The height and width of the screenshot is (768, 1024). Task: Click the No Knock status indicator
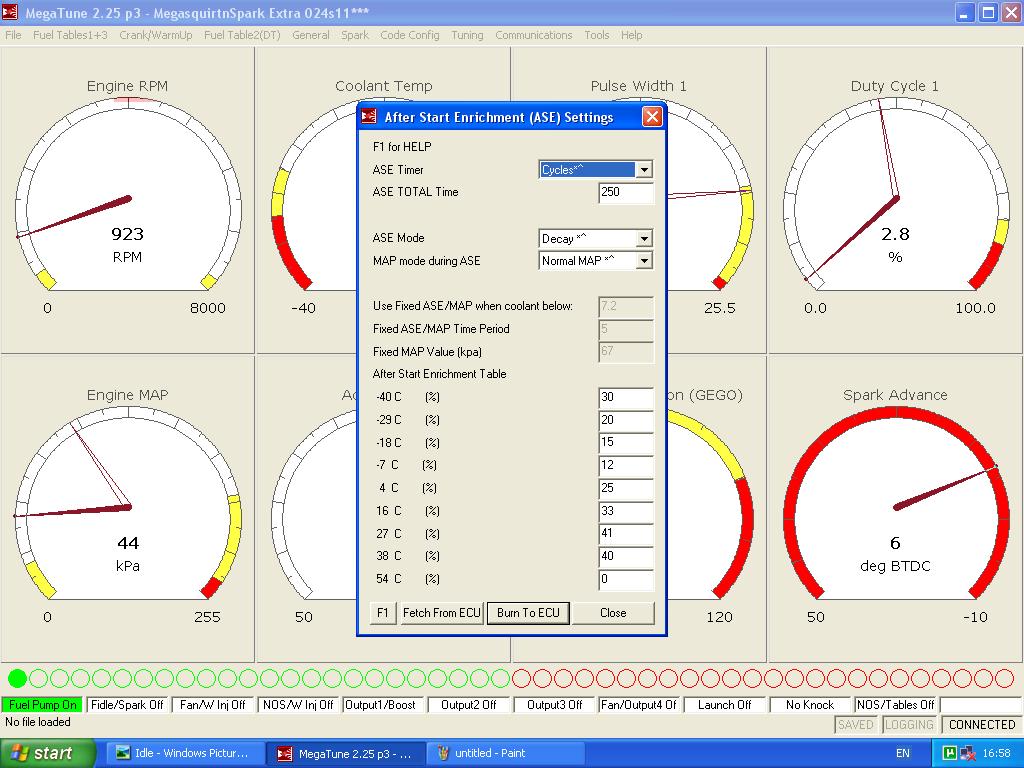810,705
